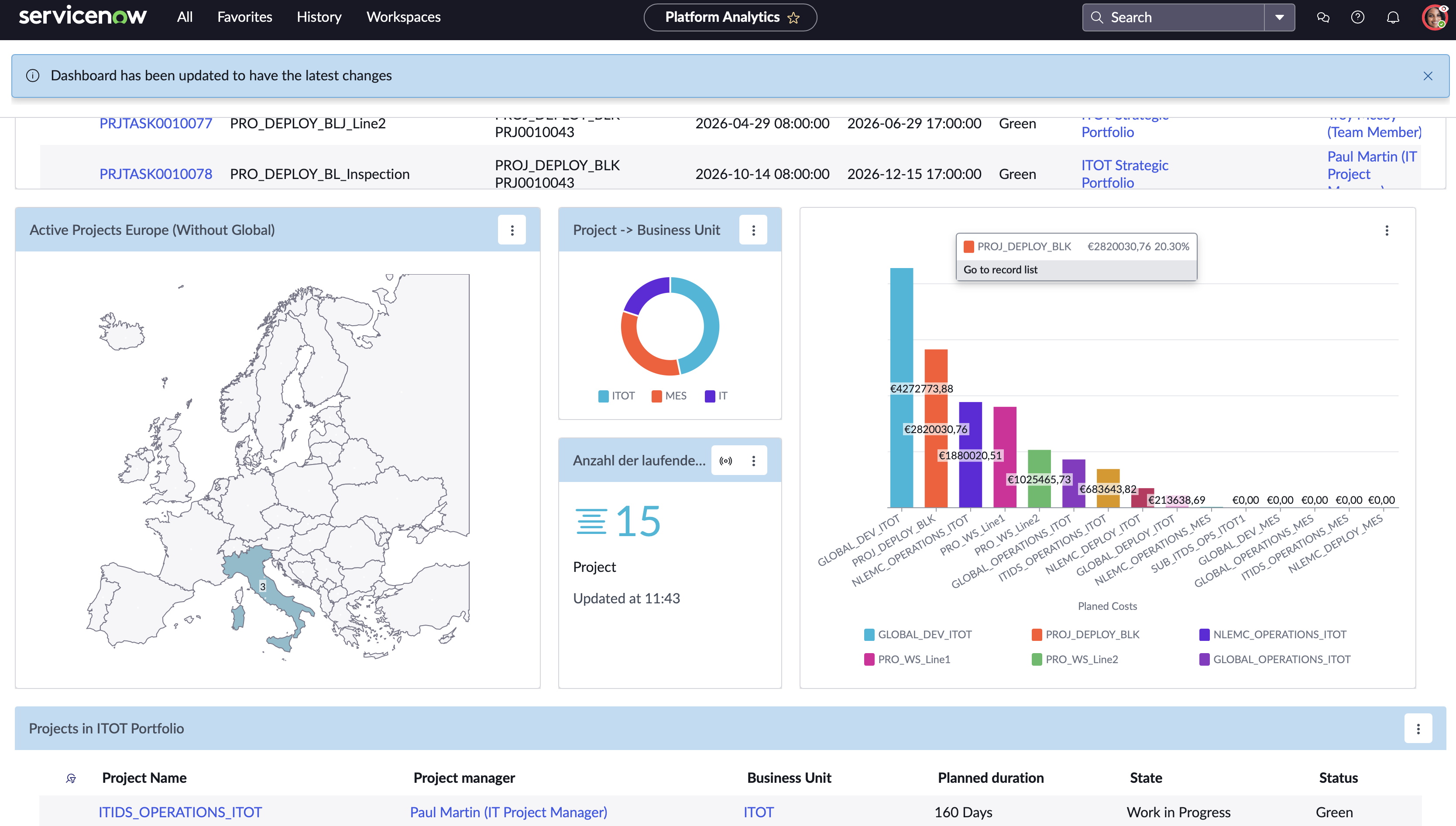Dismiss the dashboard updated banner
This screenshot has height=826, width=1456.
(1428, 76)
